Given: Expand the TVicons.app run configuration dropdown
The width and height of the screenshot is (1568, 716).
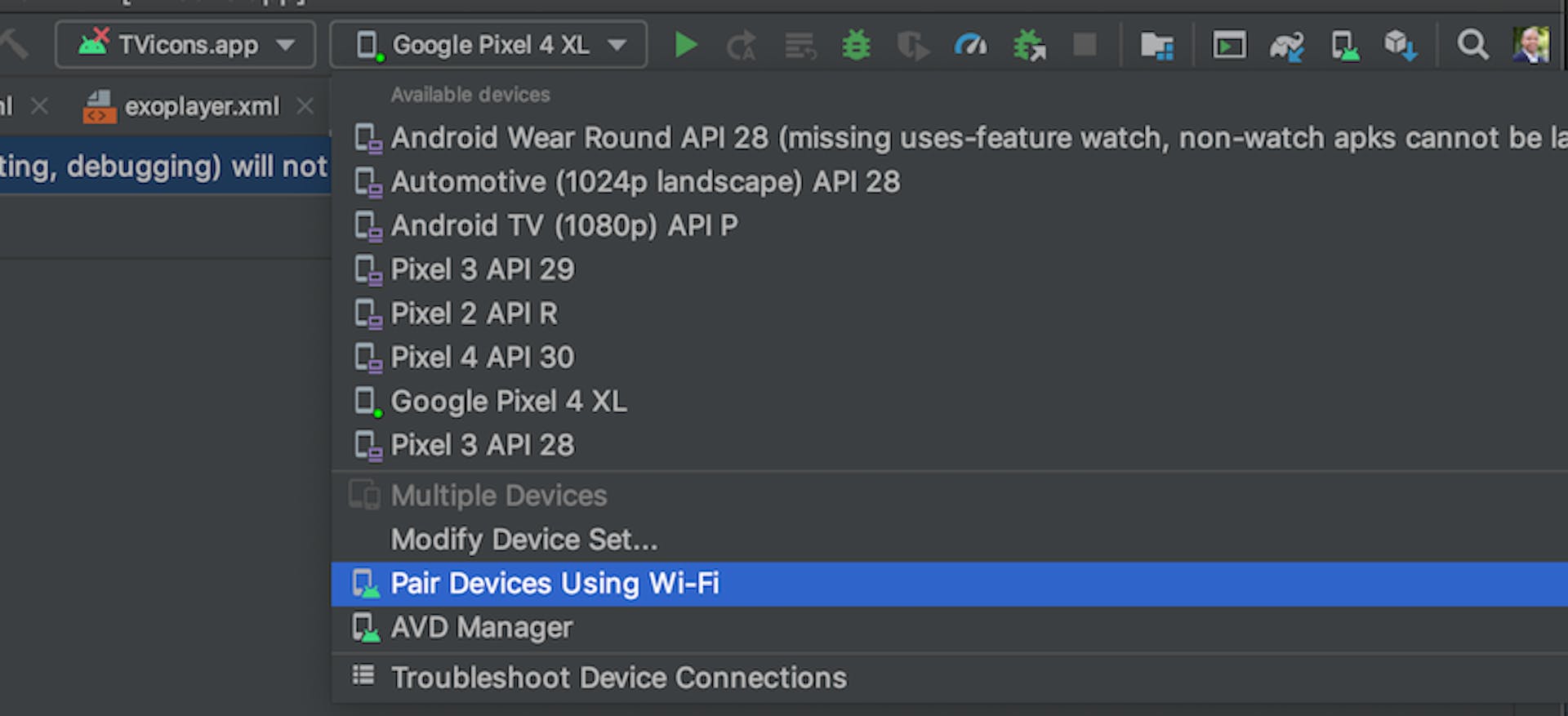Looking at the screenshot, I should pyautogui.click(x=185, y=44).
